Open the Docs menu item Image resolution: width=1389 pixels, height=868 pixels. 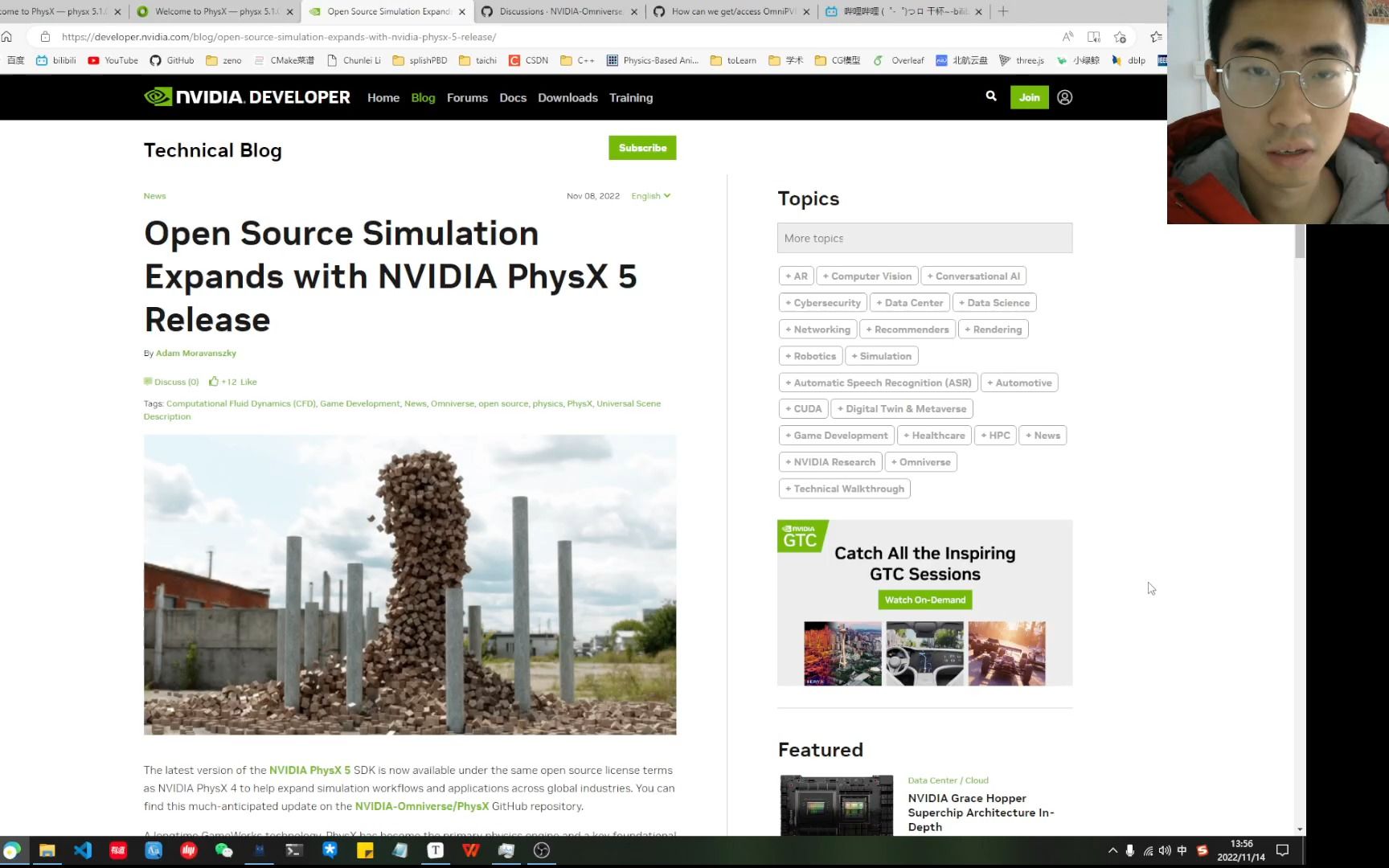click(513, 97)
